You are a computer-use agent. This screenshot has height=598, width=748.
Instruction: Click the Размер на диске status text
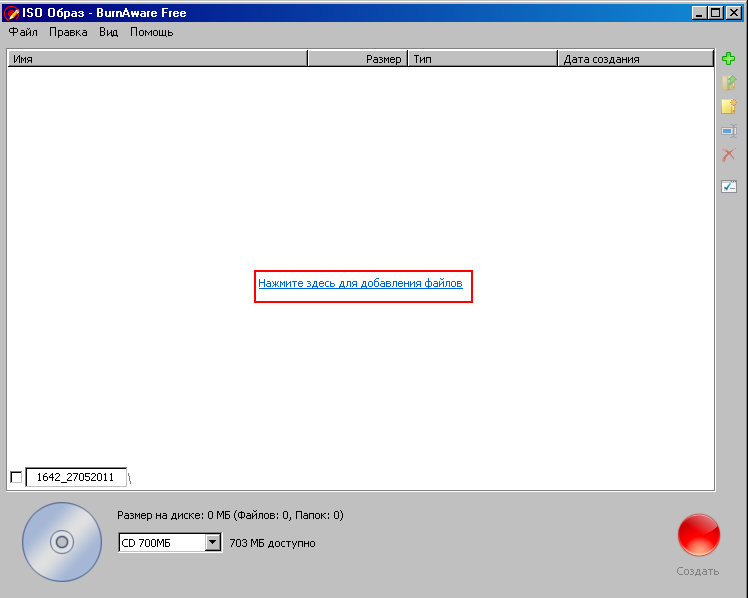click(x=230, y=515)
